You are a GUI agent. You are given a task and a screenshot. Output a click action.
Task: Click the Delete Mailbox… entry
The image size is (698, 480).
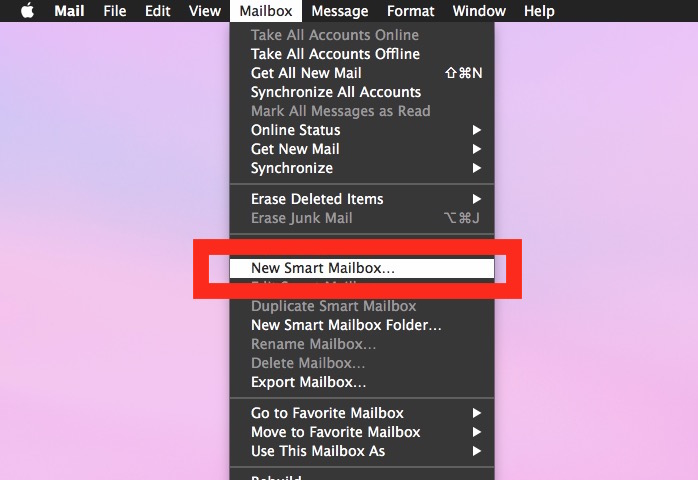pos(362,363)
